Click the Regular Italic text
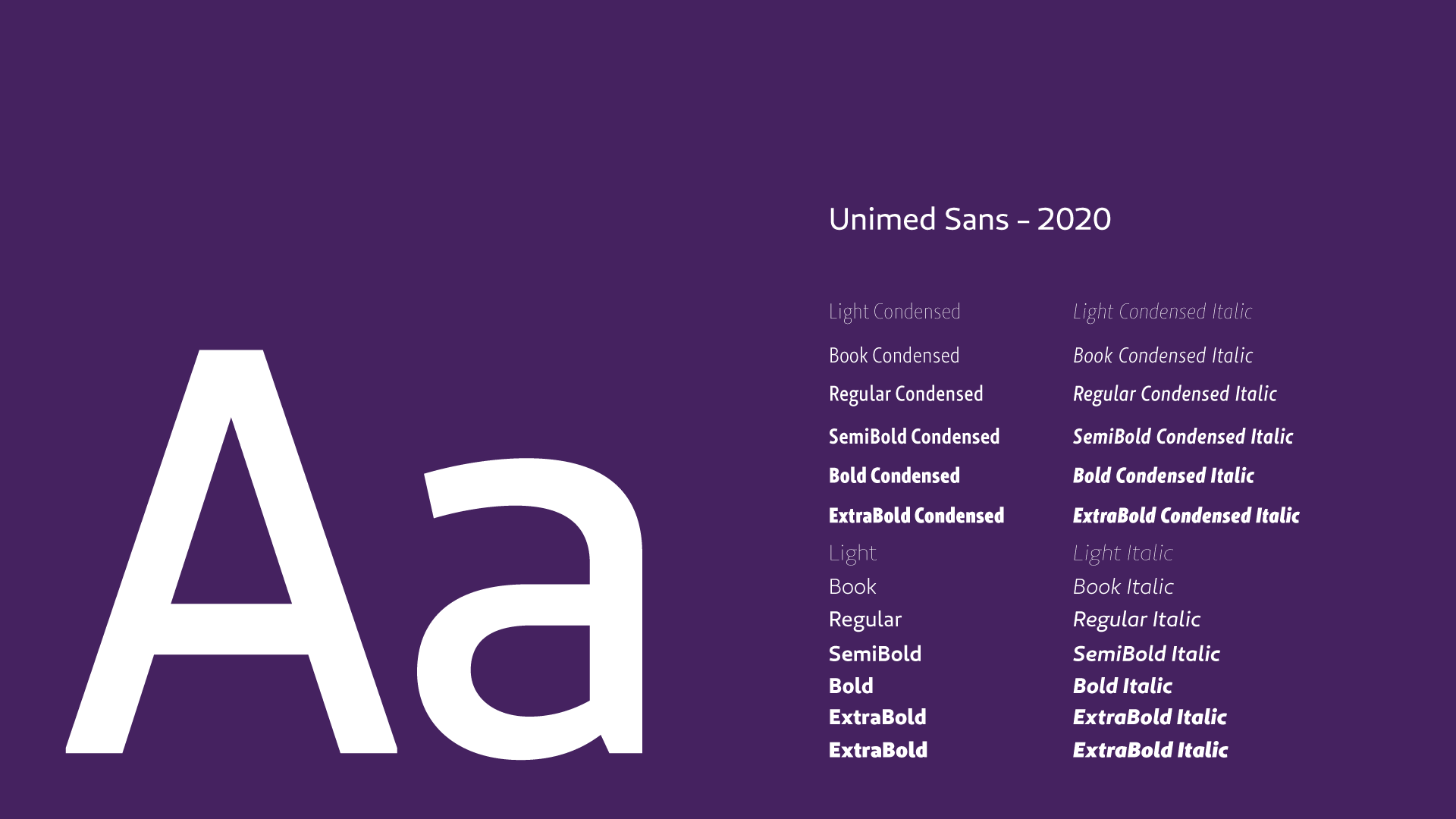Screen dimensions: 1456x819 pyautogui.click(x=1137, y=620)
